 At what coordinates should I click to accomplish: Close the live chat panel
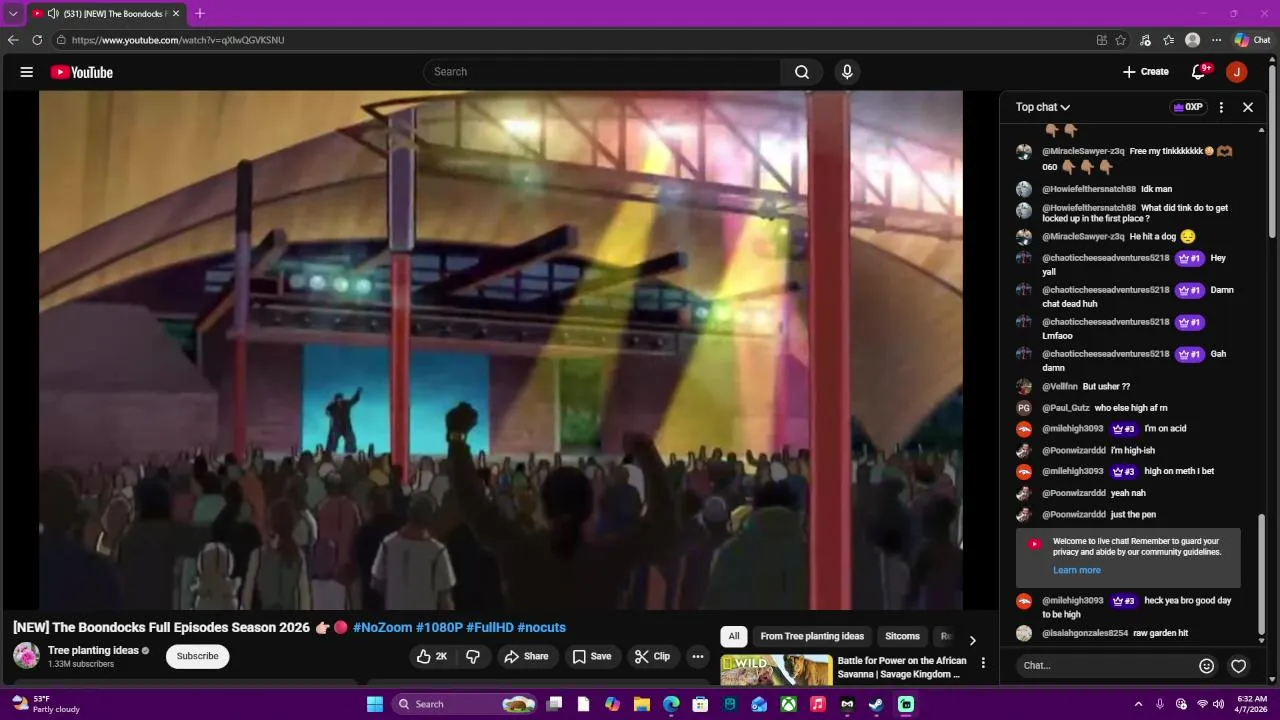point(1248,107)
